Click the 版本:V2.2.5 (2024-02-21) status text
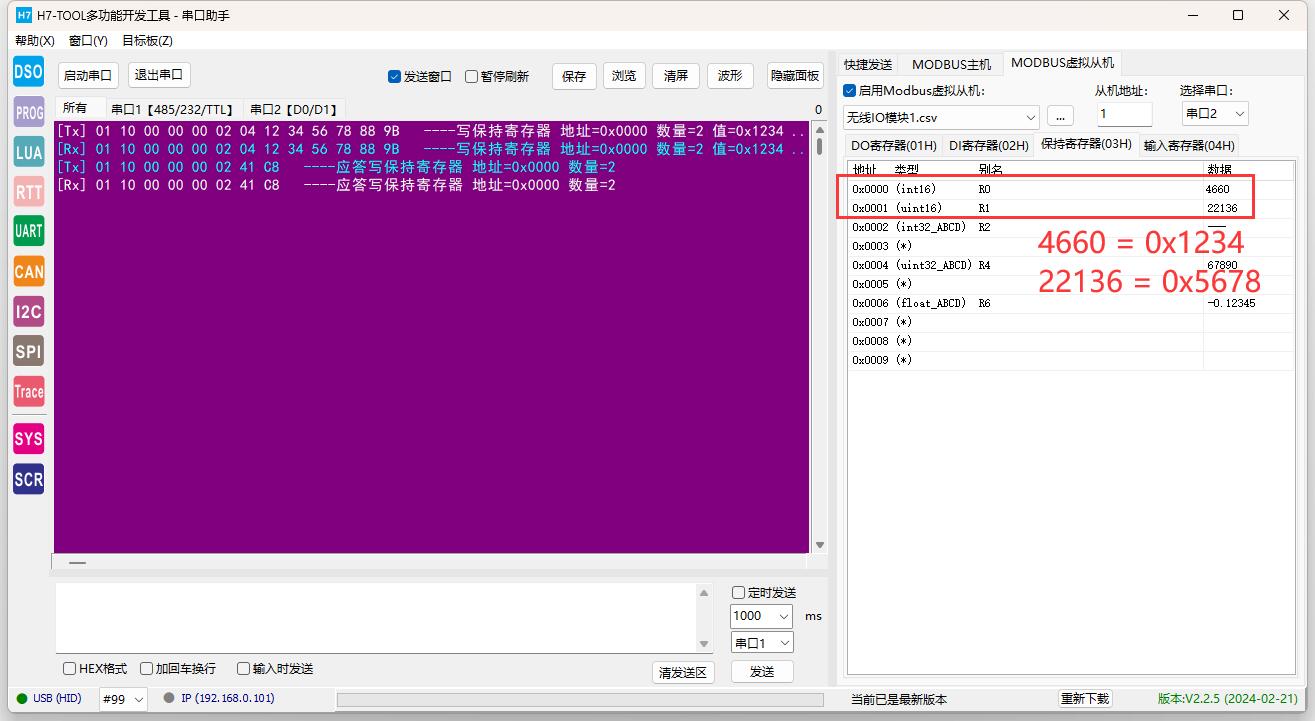 1227,699
